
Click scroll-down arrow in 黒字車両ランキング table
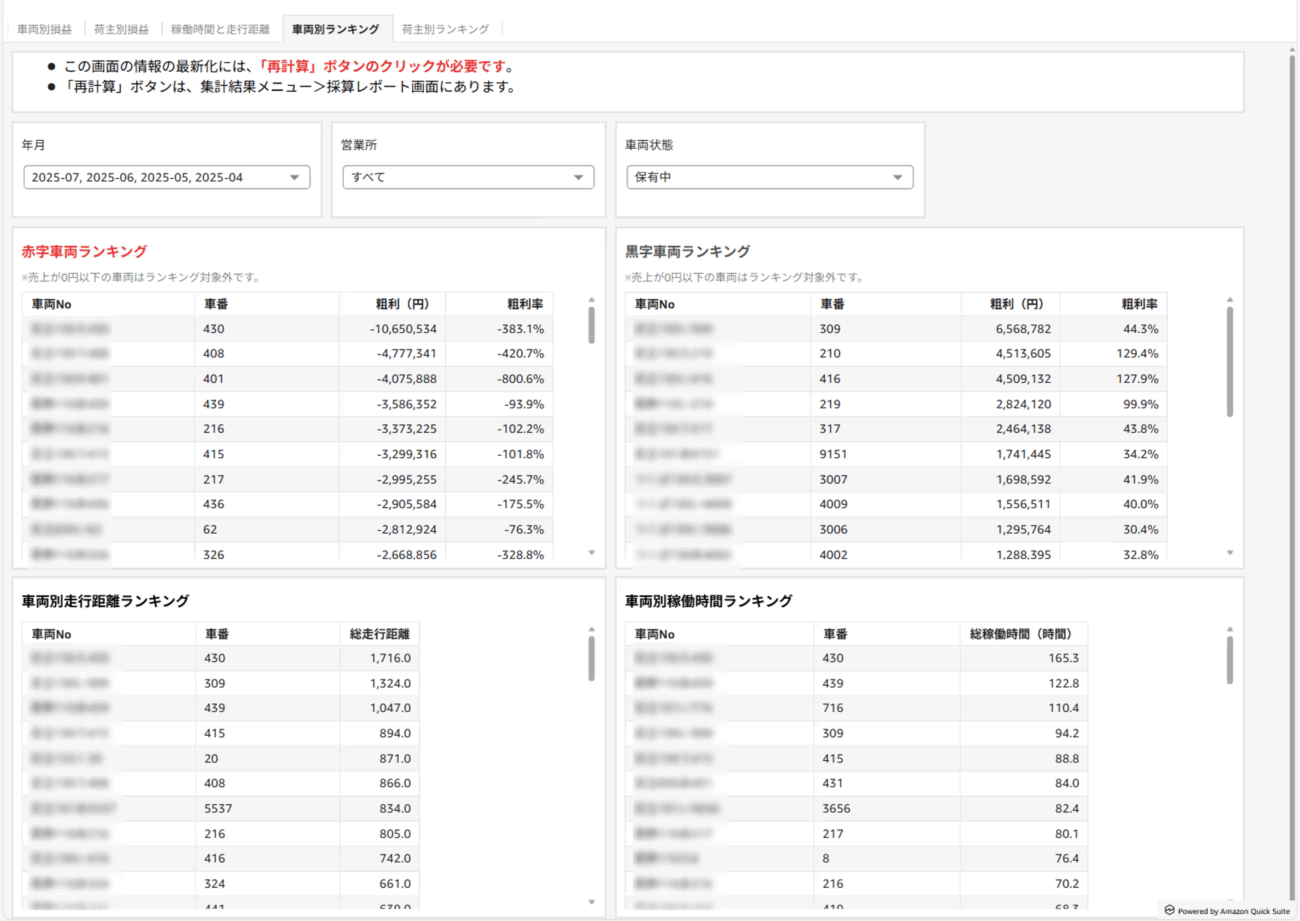click(1230, 552)
